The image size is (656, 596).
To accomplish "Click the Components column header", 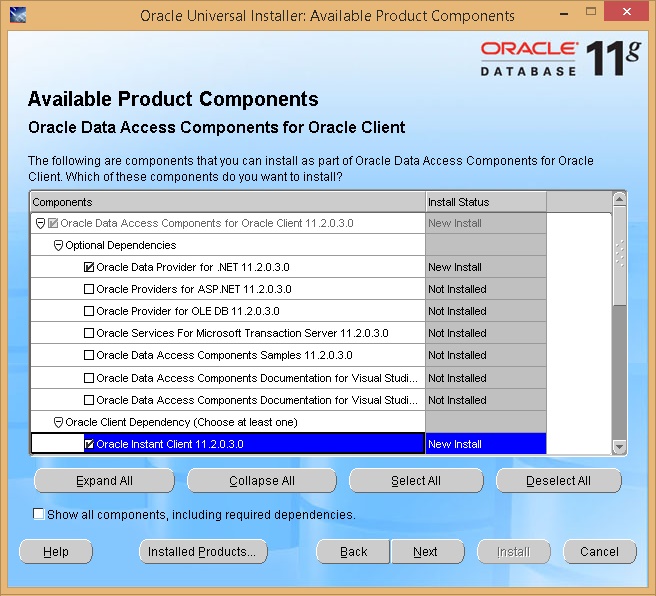I will pos(228,202).
